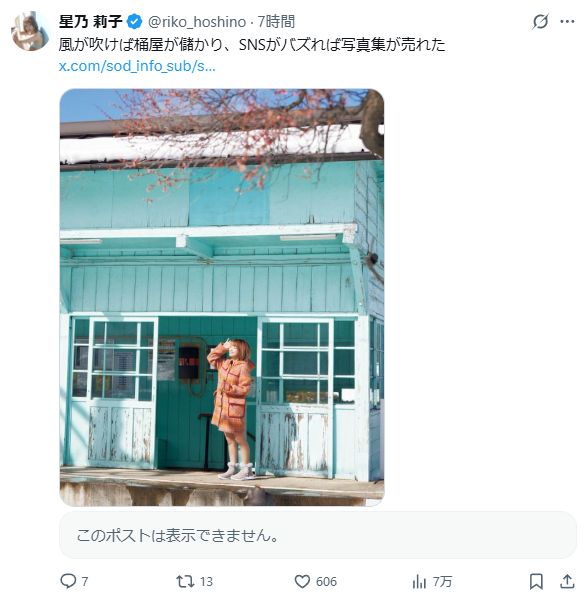Click the reply speech bubble icon
Viewport: 587px width, 600px height.
coord(68,581)
